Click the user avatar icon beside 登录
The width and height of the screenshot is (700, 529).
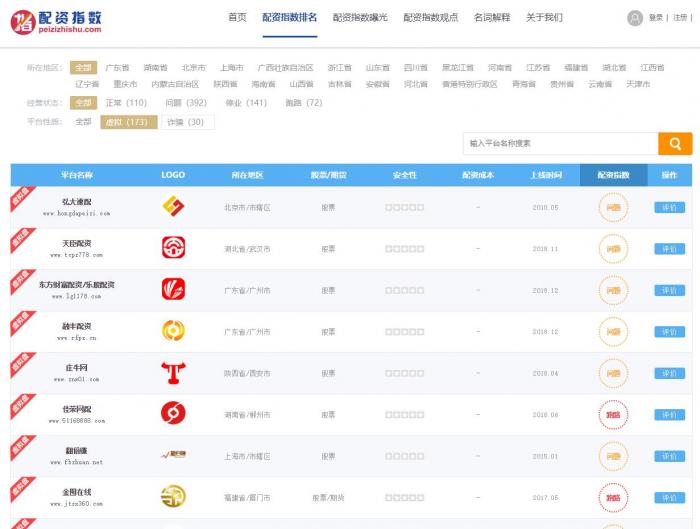[635, 18]
